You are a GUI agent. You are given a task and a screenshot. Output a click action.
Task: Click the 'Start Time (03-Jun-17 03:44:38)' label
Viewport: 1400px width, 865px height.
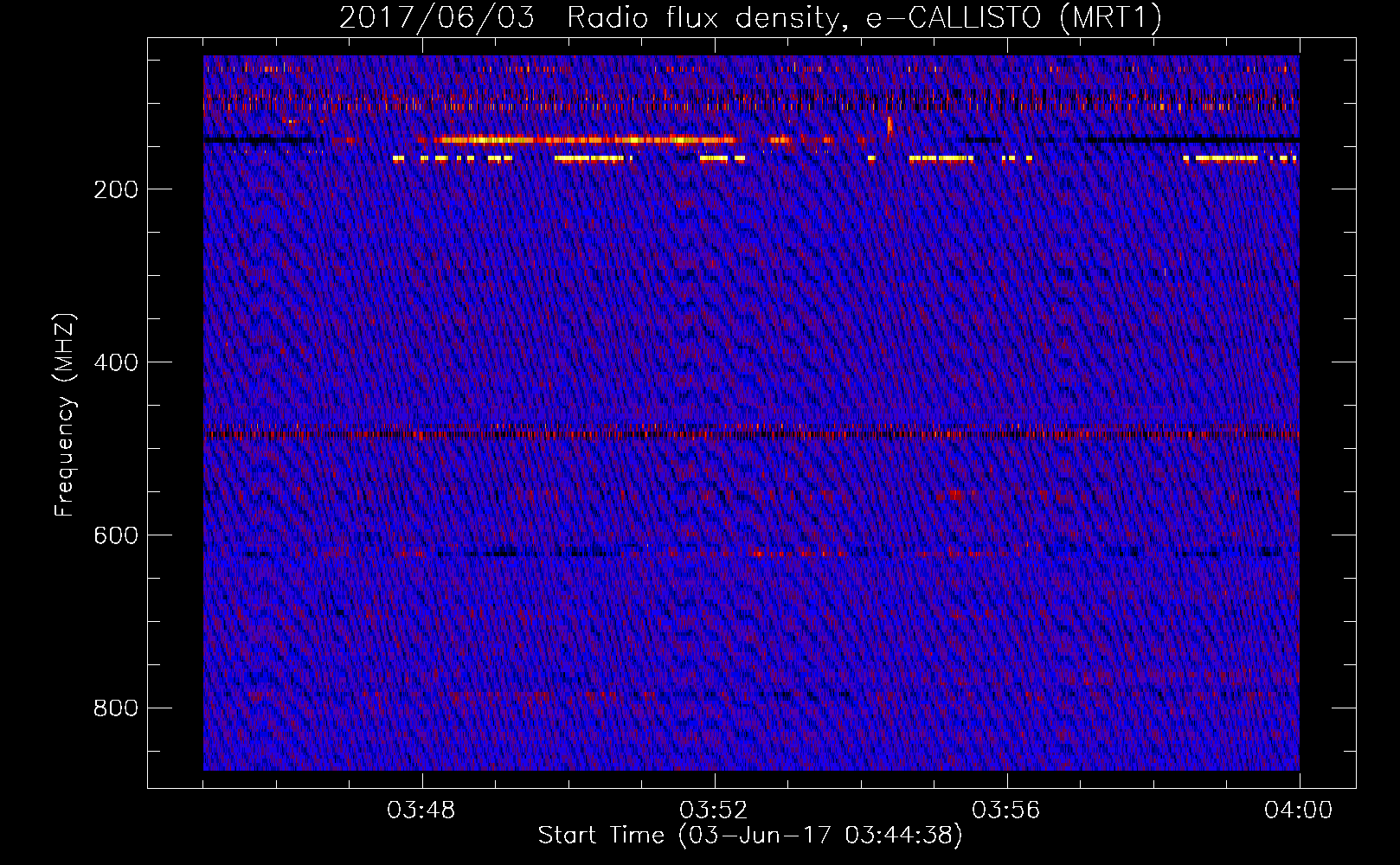(750, 836)
